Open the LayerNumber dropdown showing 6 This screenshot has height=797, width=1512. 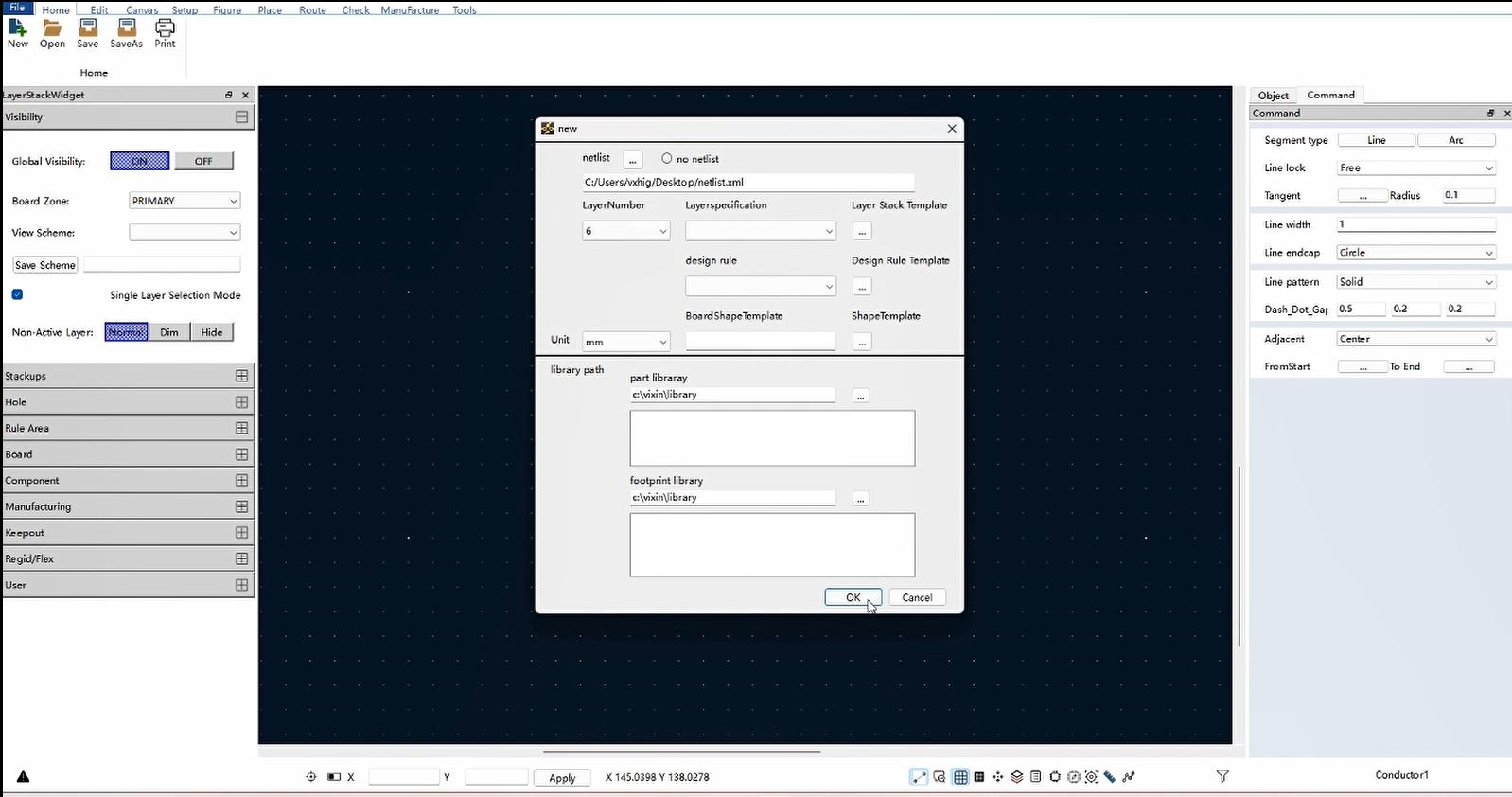[x=625, y=231]
